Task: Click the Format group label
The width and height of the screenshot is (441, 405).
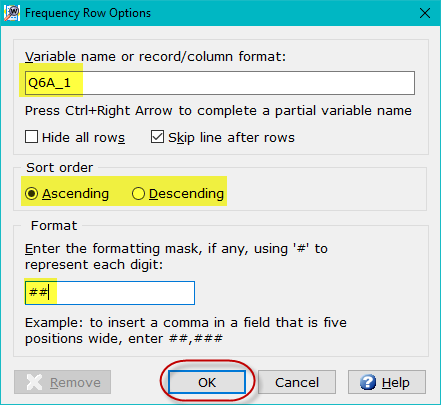Action: pos(54,226)
